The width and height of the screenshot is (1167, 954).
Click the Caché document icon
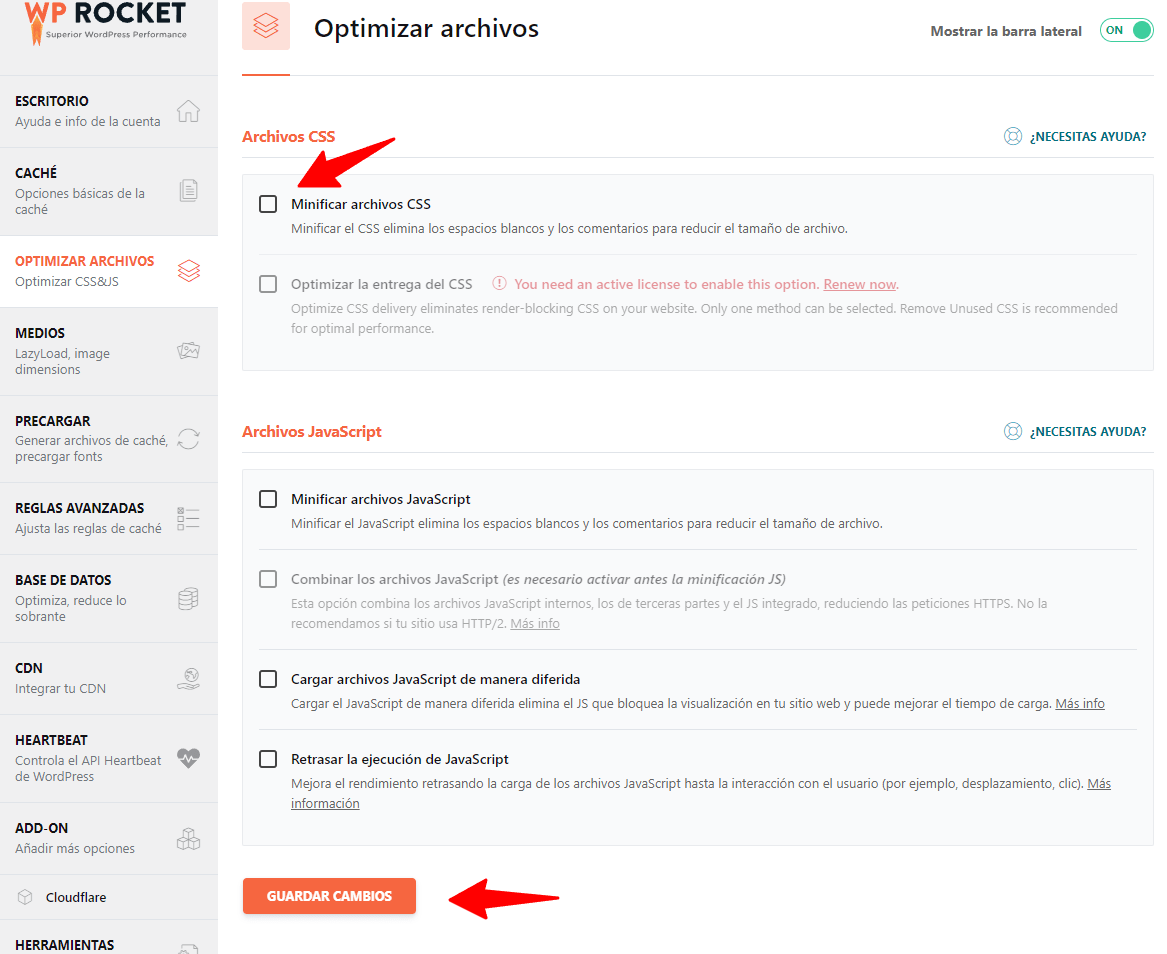click(x=189, y=191)
